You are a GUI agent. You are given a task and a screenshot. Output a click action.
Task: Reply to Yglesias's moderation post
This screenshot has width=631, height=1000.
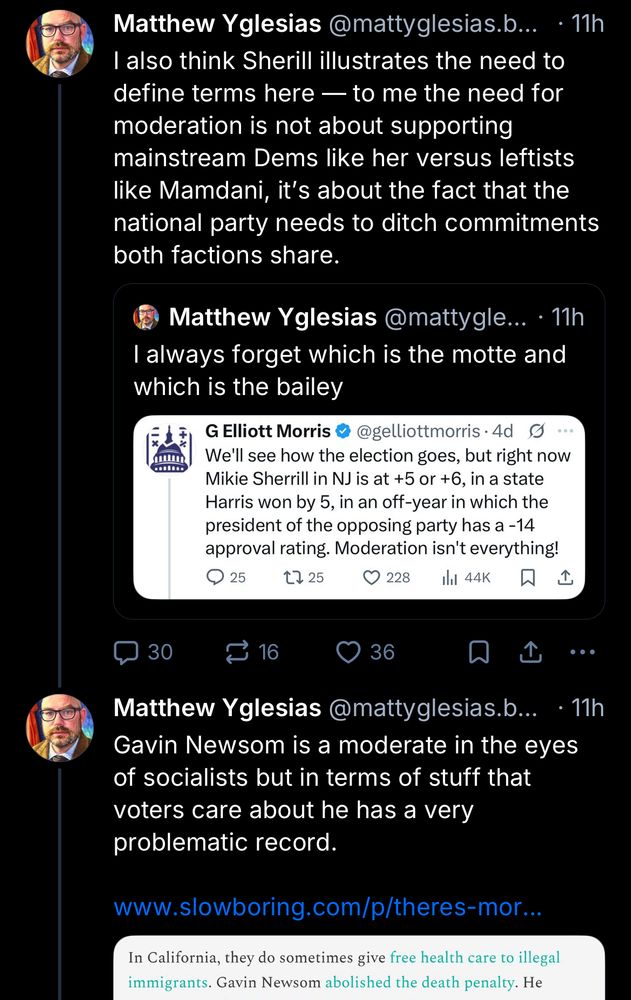pyautogui.click(x=127, y=652)
